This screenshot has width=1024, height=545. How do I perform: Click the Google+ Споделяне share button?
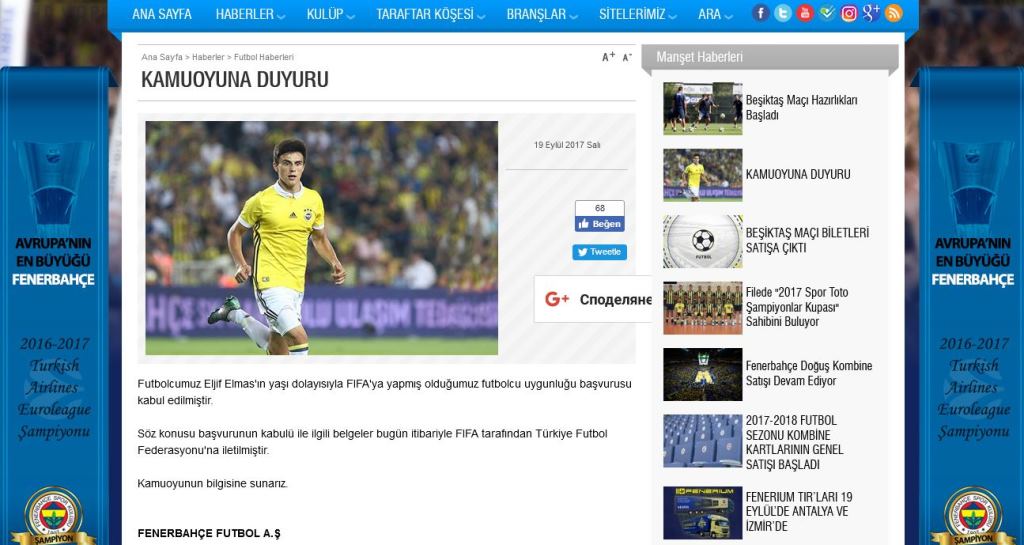[597, 299]
